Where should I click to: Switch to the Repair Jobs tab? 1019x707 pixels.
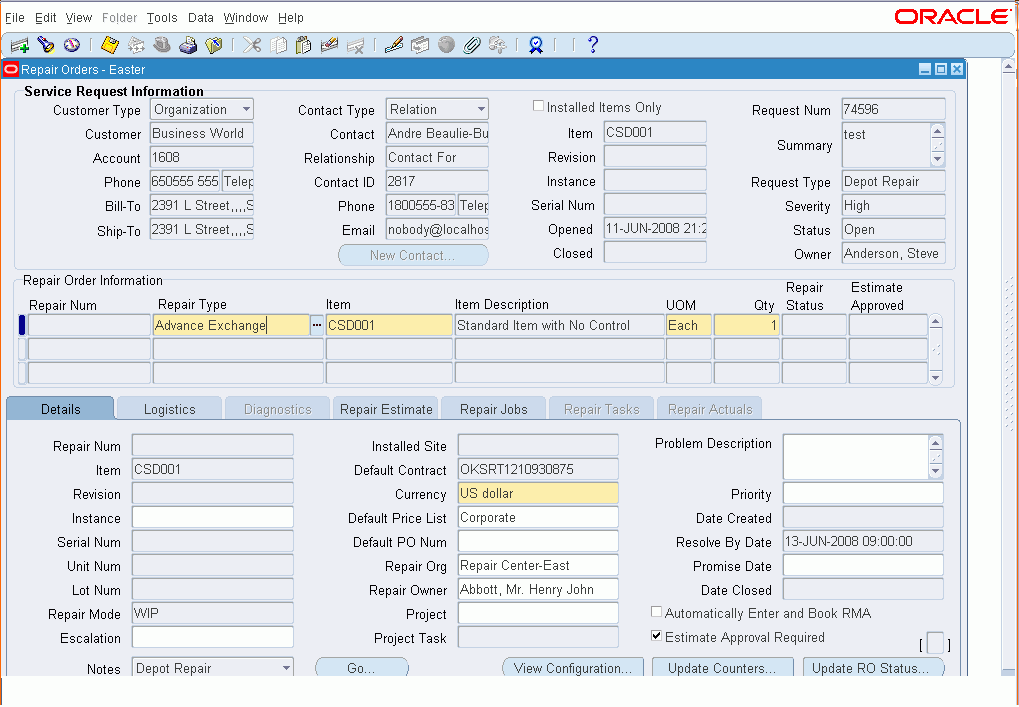pyautogui.click(x=494, y=409)
